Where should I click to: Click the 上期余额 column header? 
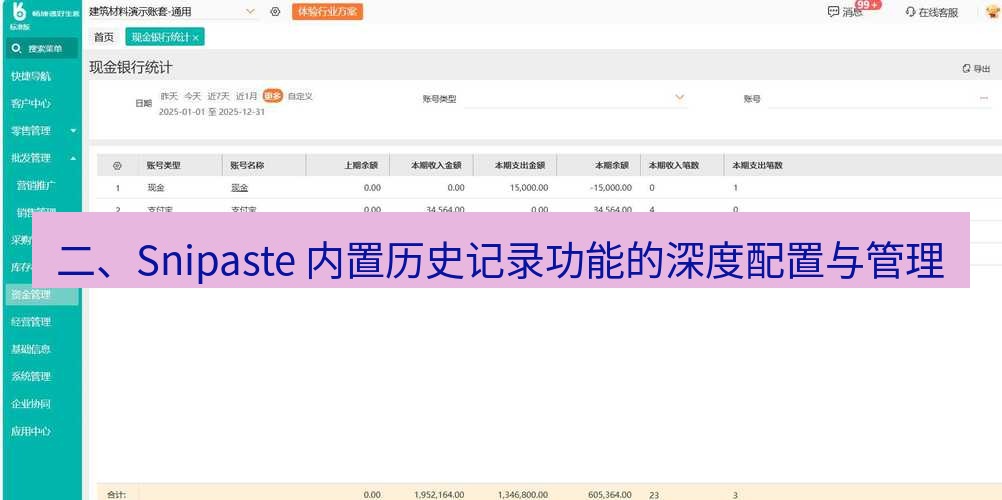click(x=361, y=166)
